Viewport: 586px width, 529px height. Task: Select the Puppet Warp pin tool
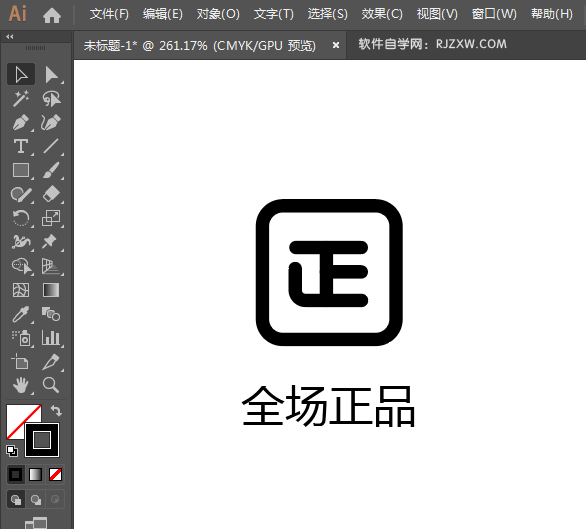(51, 242)
